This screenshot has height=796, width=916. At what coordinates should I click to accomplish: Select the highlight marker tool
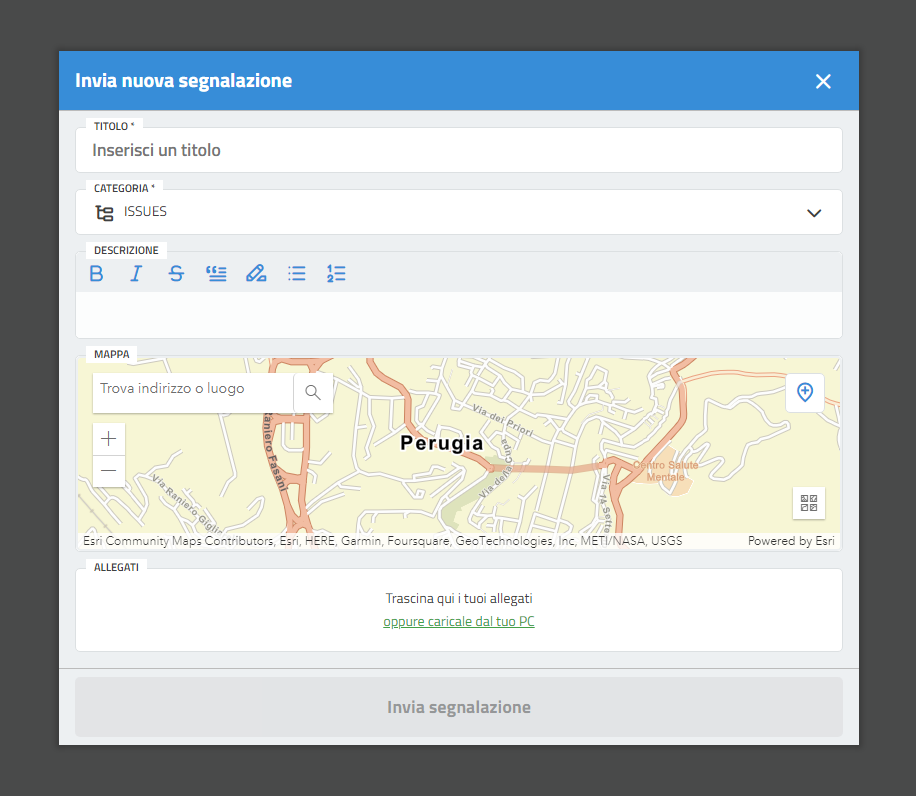tap(256, 273)
